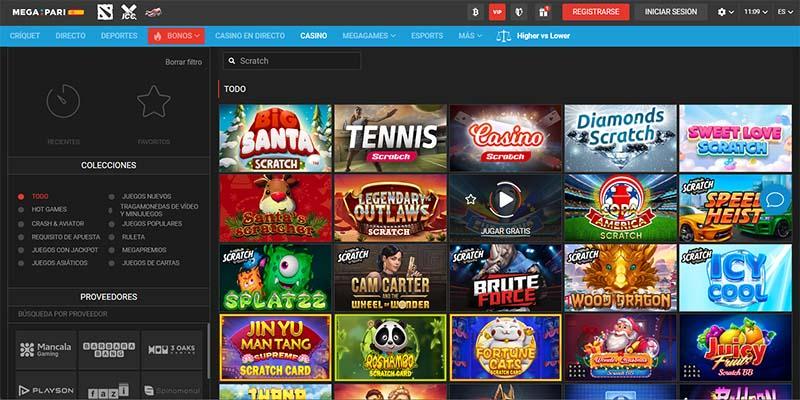800x400 pixels.
Task: Click the providers list scrollbar
Action: pyautogui.click(x=208, y=351)
